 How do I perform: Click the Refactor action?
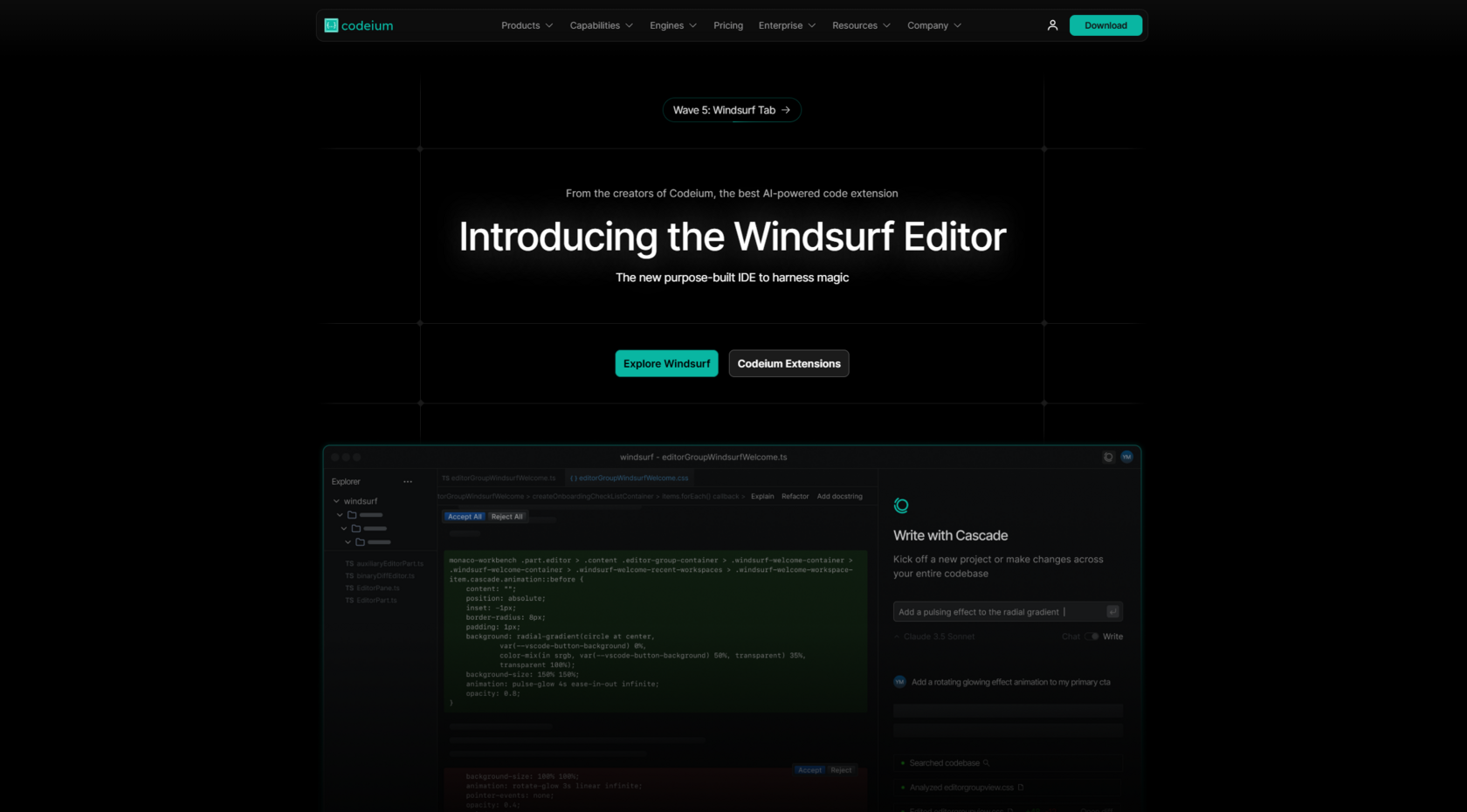point(795,497)
